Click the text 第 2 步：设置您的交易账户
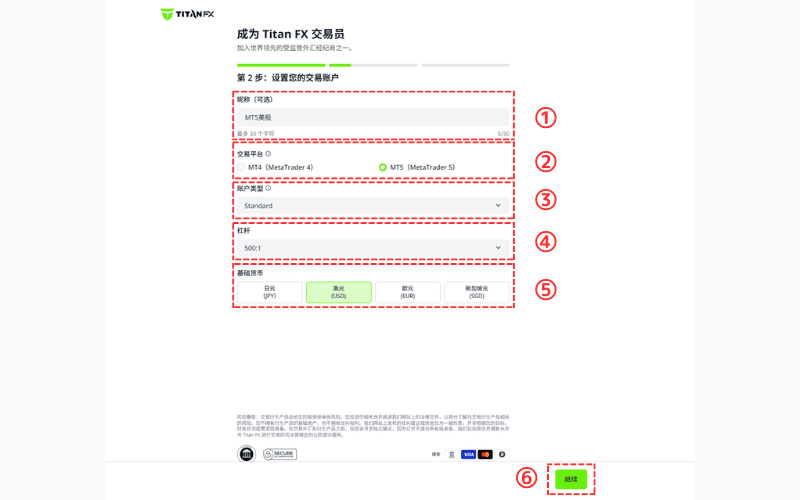The image size is (800, 500). coord(287,78)
